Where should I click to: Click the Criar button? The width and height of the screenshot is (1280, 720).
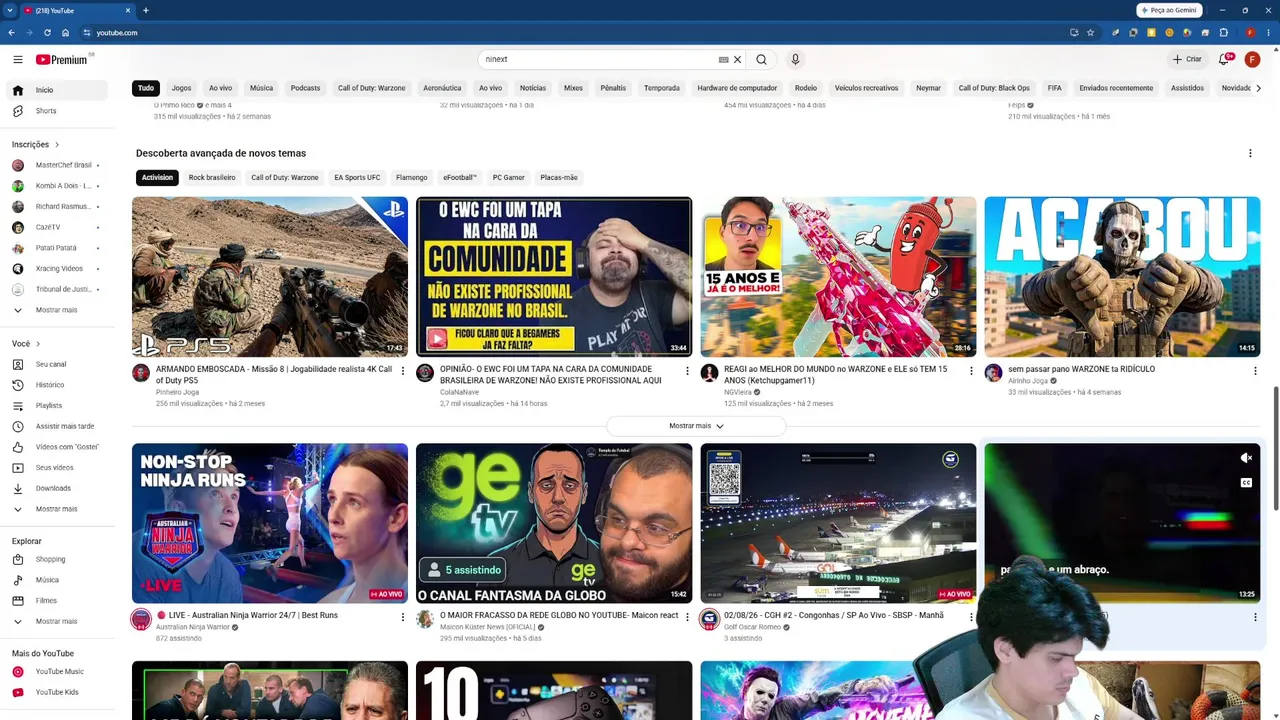coord(1187,60)
